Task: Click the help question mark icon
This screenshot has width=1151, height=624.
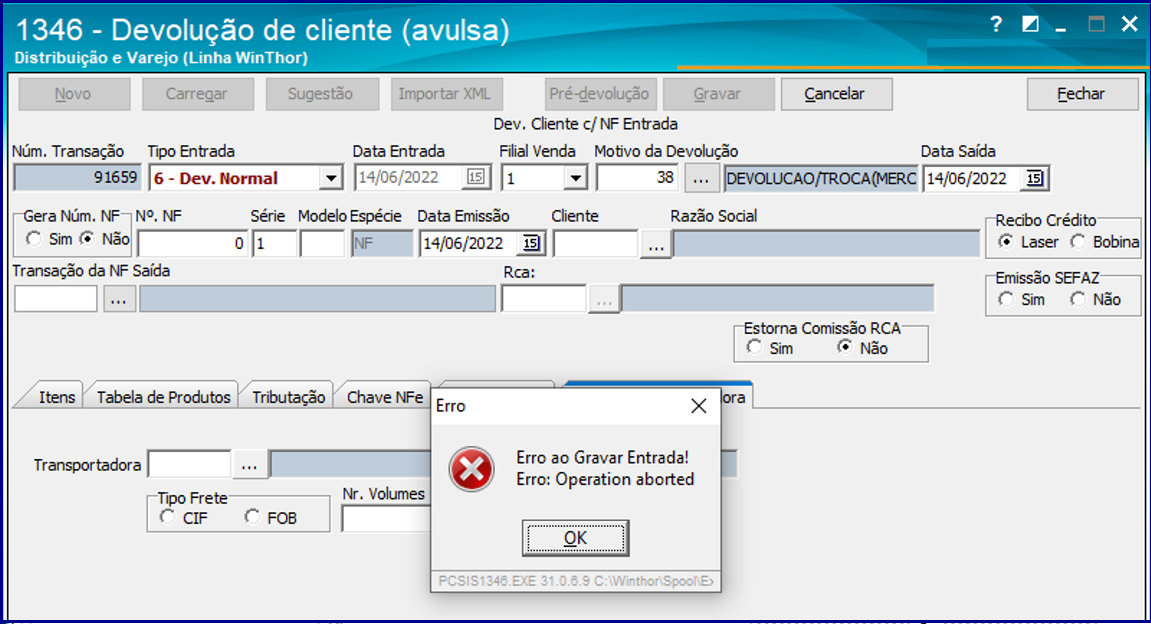Action: point(996,24)
